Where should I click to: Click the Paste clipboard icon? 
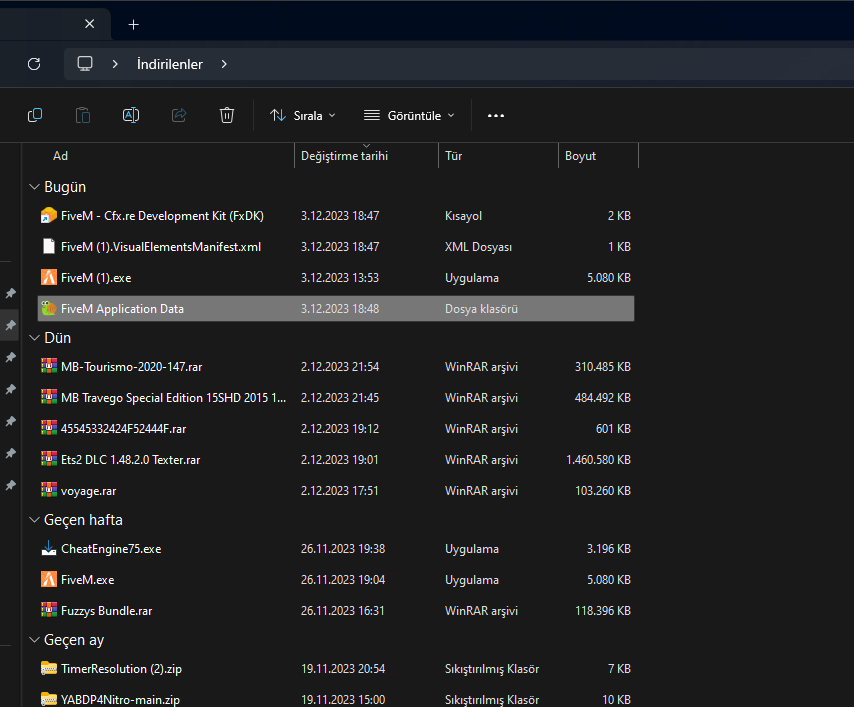(83, 115)
